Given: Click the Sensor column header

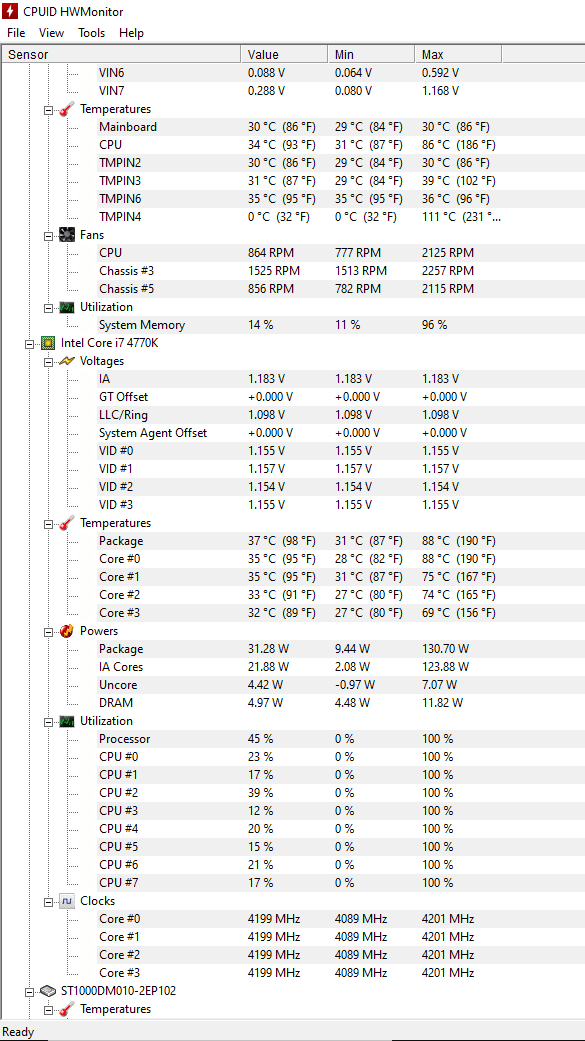Looking at the screenshot, I should point(122,54).
